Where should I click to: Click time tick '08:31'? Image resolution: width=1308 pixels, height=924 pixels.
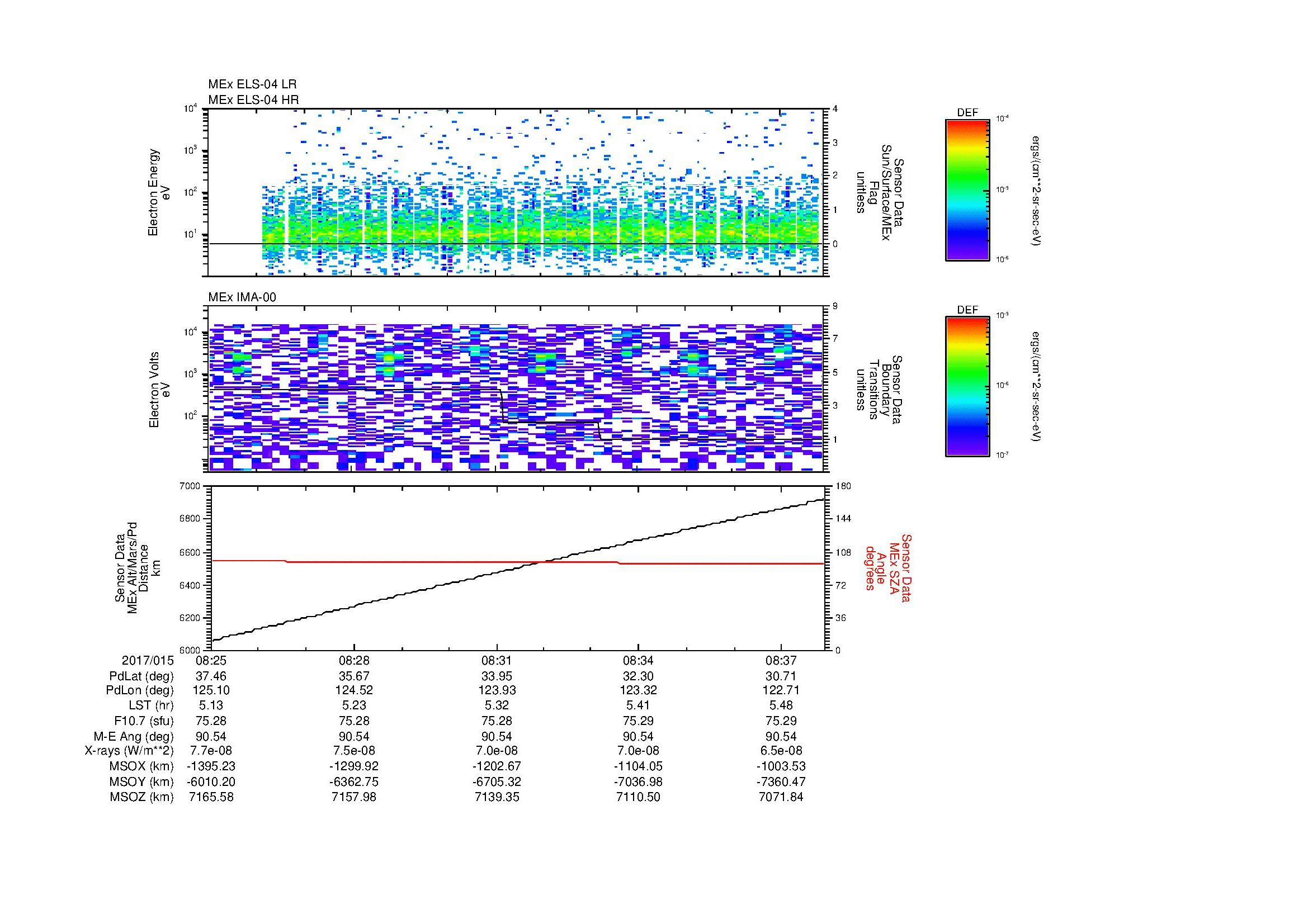point(496,661)
